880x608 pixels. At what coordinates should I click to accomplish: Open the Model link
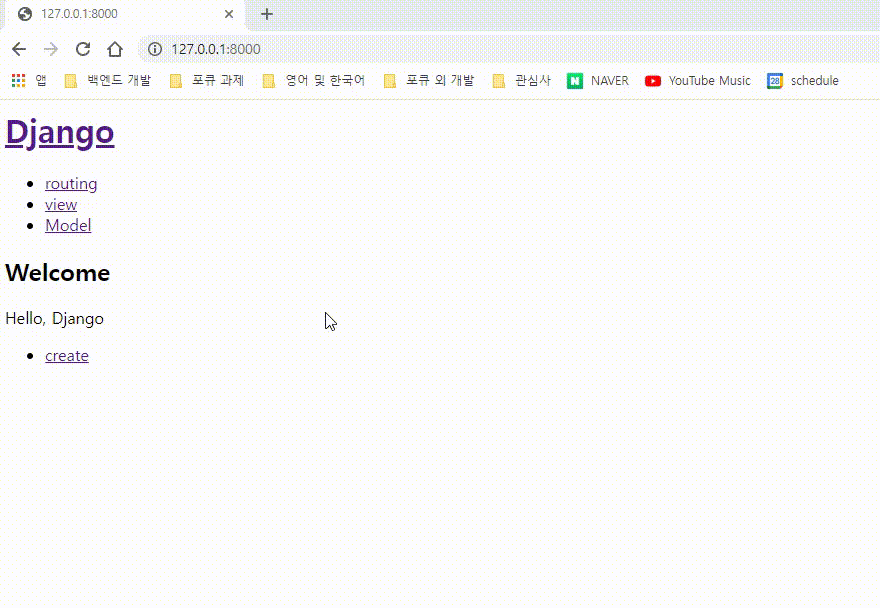pyautogui.click(x=68, y=225)
